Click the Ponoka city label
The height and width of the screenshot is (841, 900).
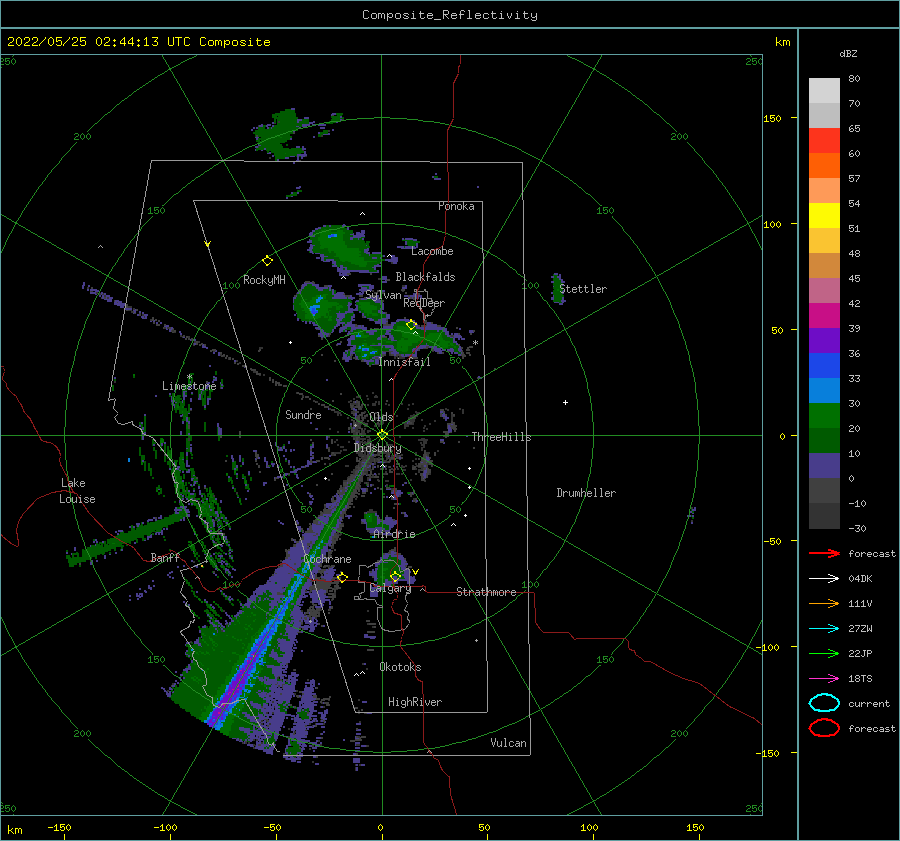(456, 206)
